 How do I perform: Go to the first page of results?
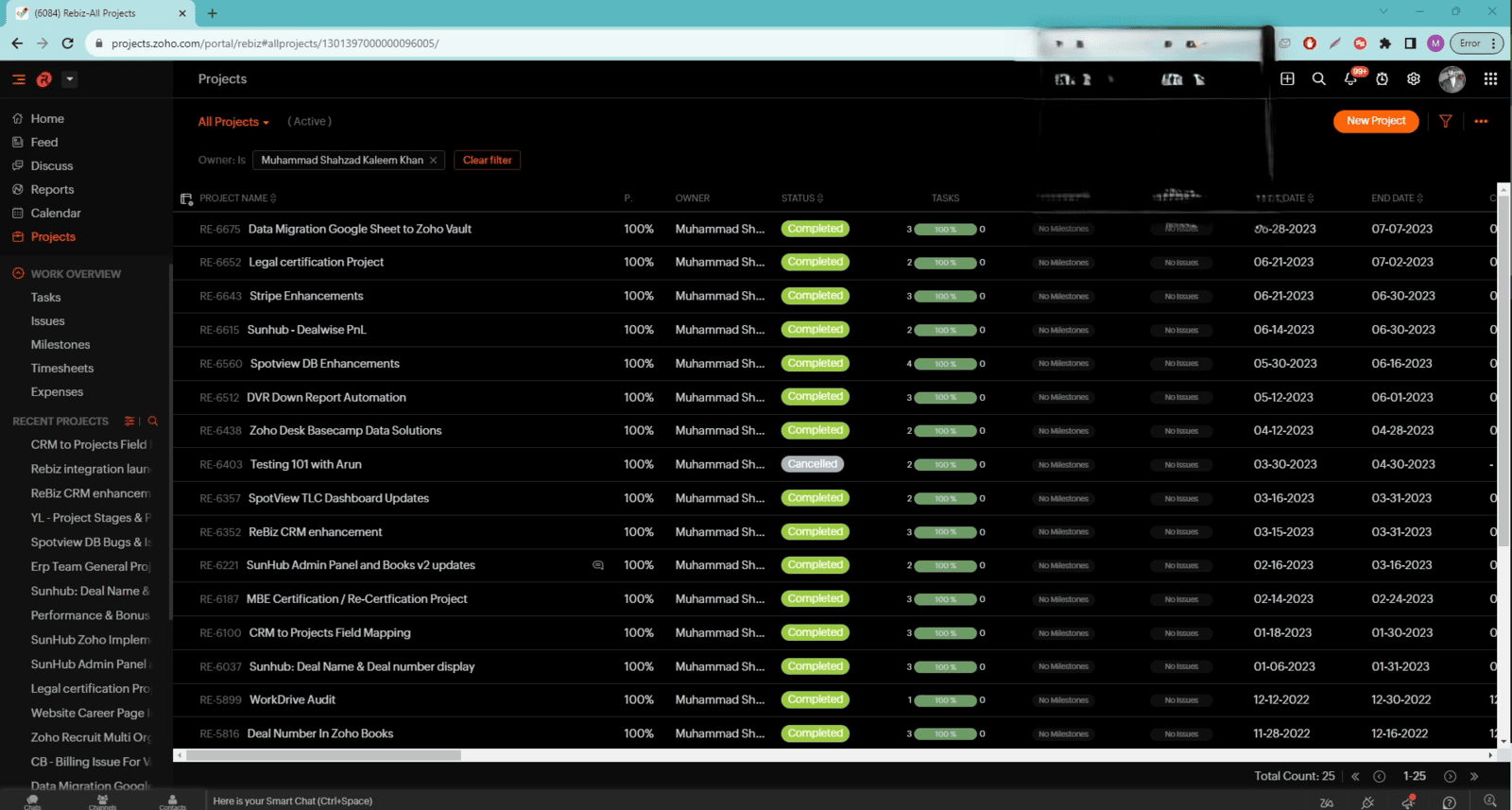1355,776
